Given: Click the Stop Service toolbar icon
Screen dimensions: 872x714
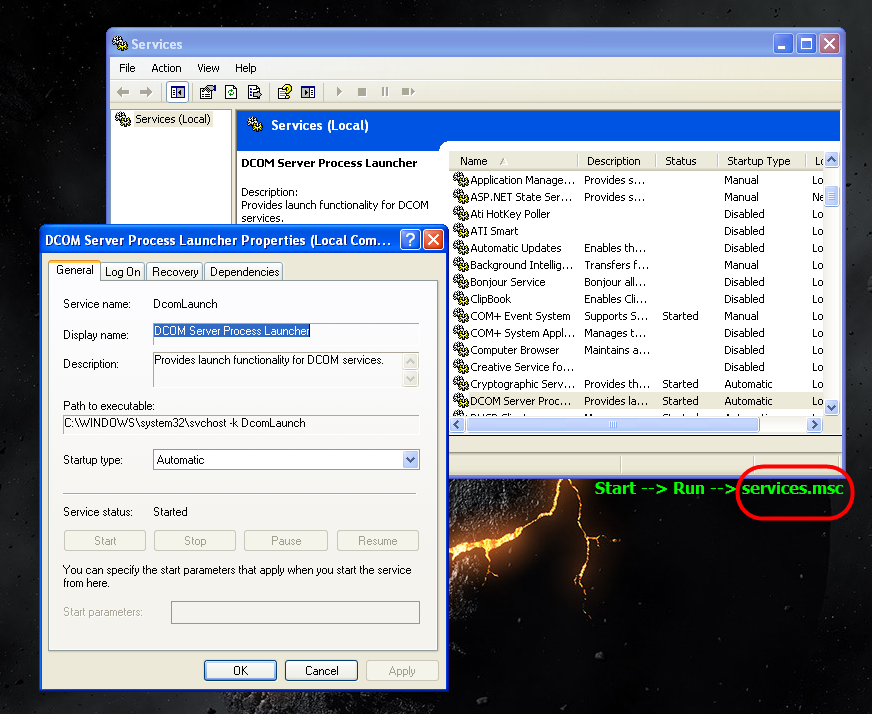Looking at the screenshot, I should pos(362,92).
